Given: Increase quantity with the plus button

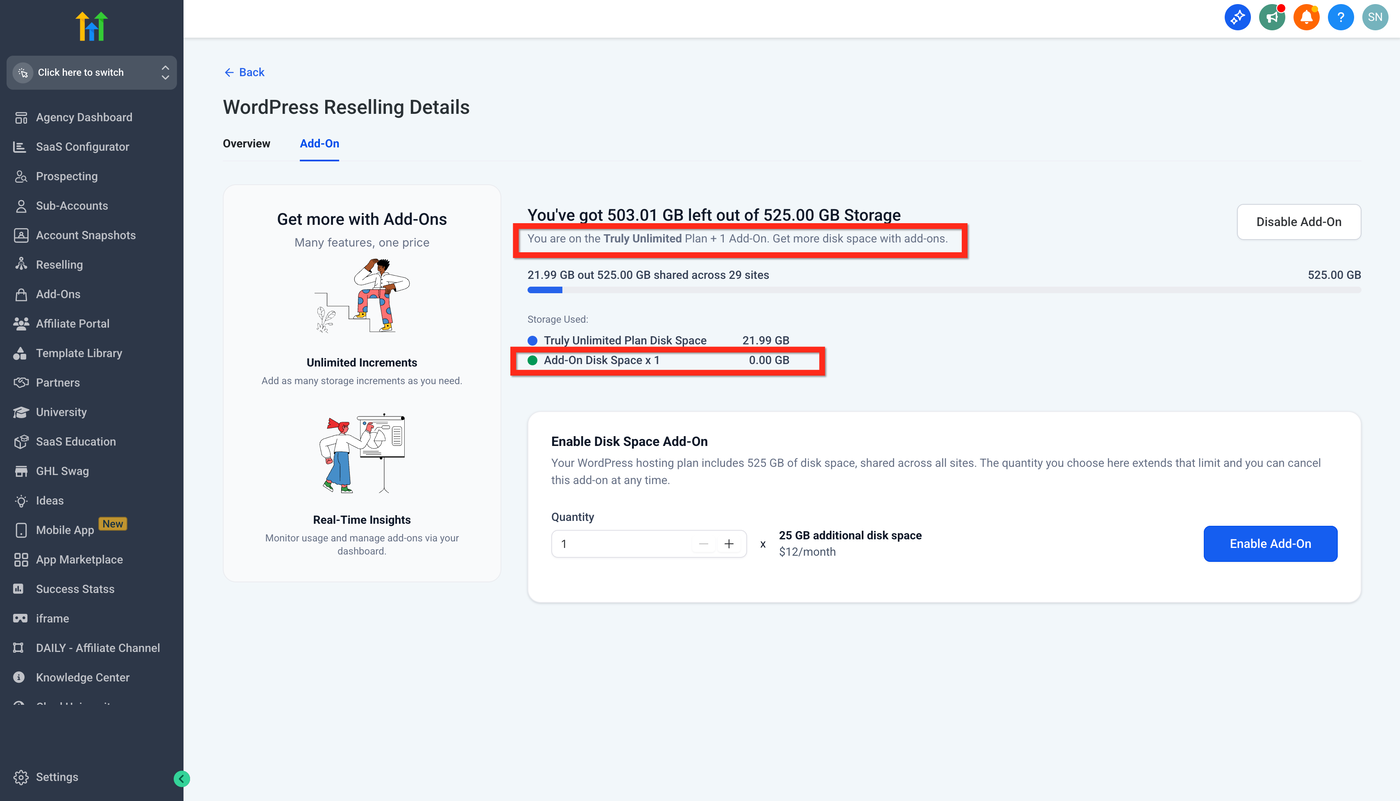Looking at the screenshot, I should (729, 544).
